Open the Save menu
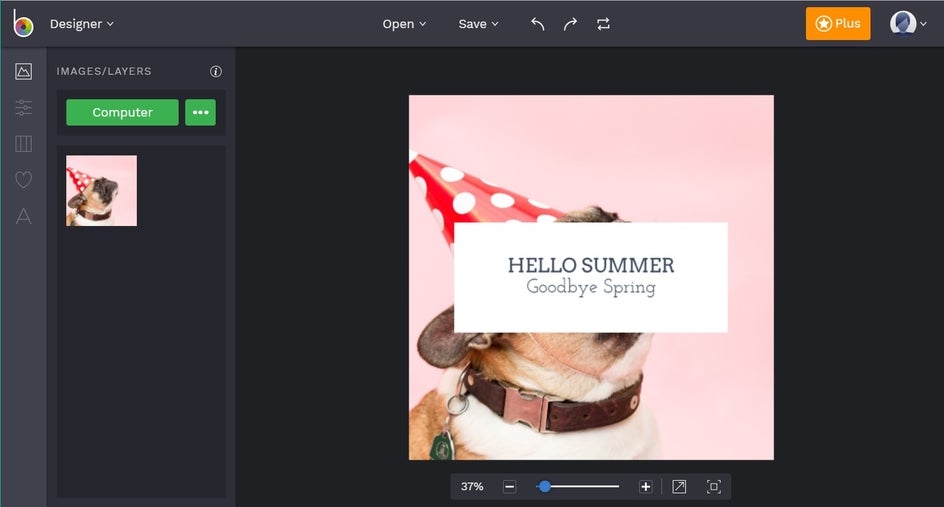 pos(478,24)
